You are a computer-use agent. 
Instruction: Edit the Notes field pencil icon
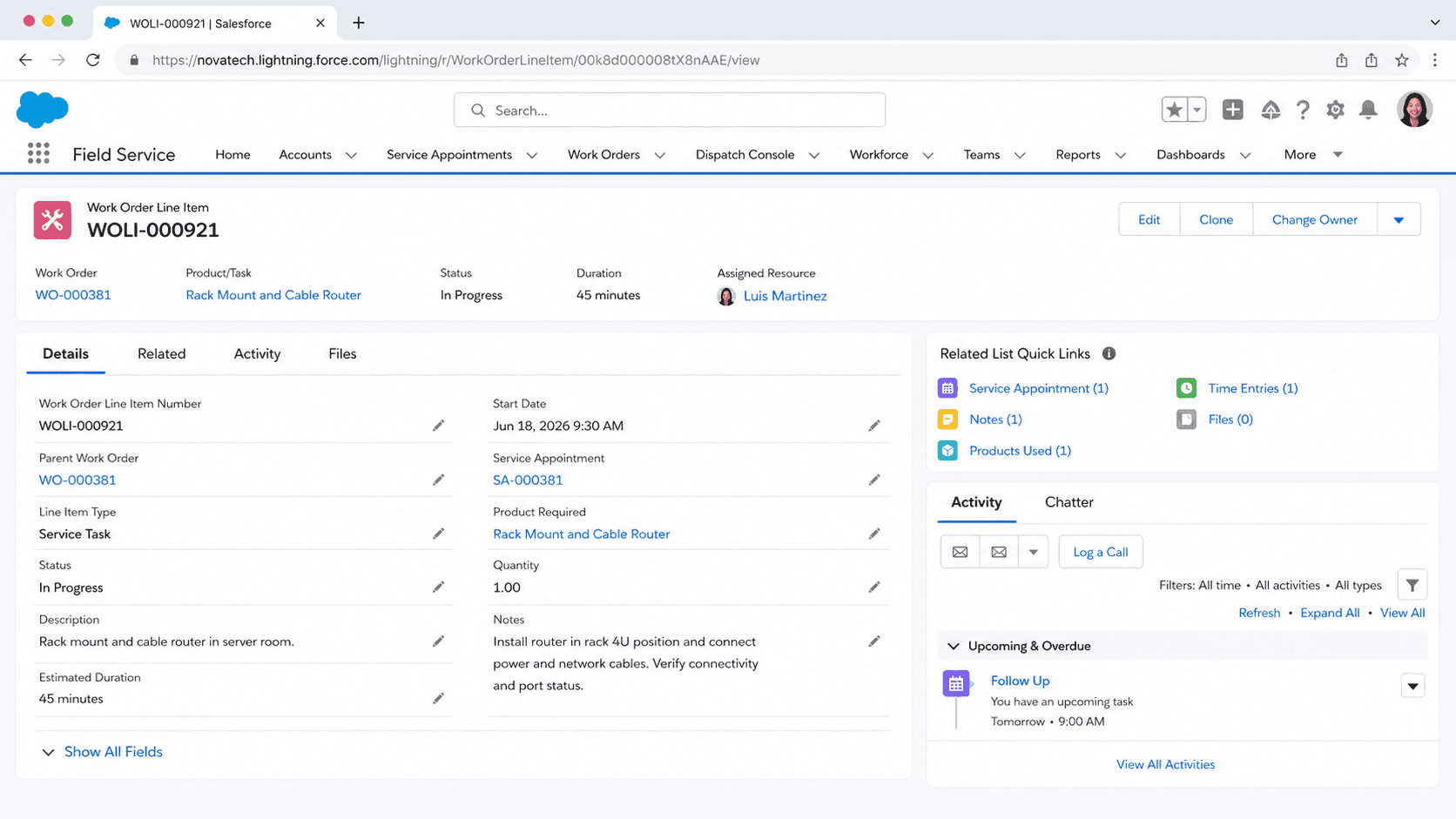tap(874, 641)
